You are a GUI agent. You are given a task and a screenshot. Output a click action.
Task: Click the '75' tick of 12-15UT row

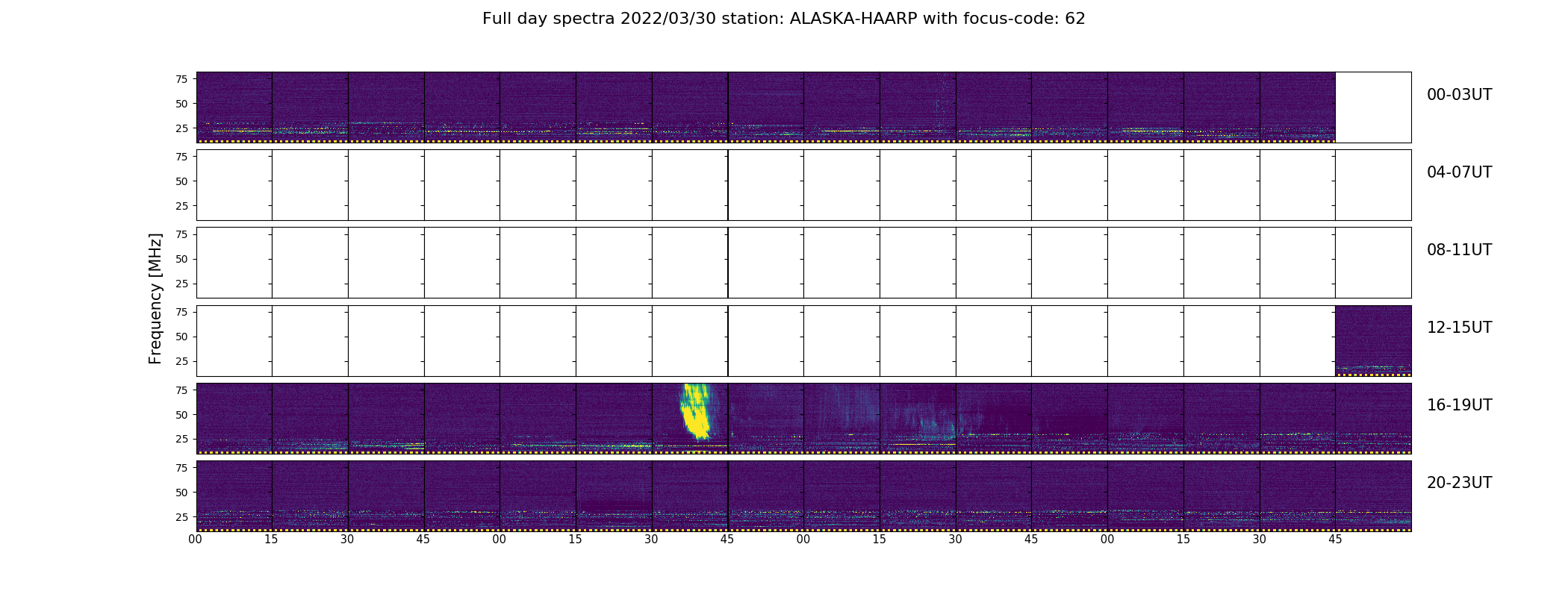(181, 312)
